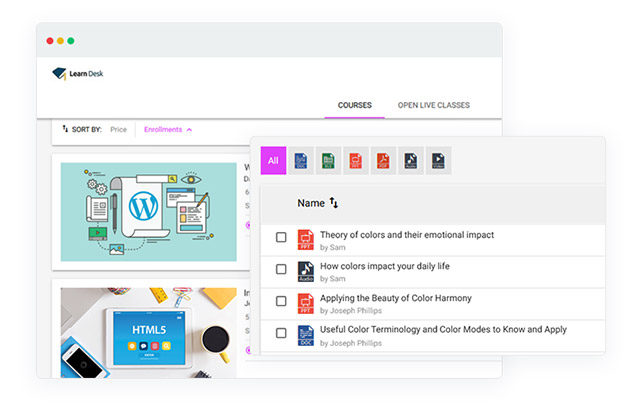Check the box for How colors impact file

[281, 269]
